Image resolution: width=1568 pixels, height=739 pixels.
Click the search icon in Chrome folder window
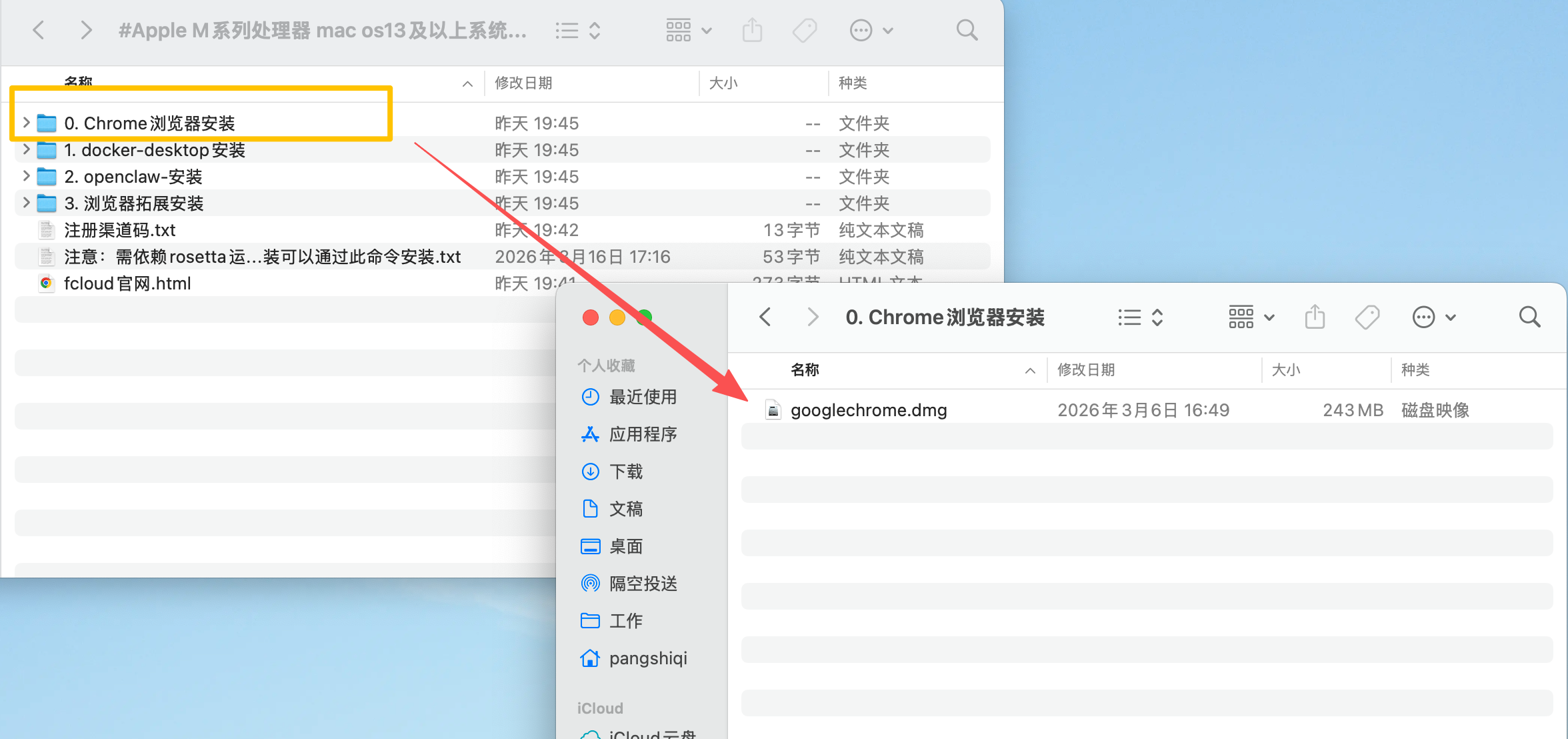click(x=1529, y=317)
